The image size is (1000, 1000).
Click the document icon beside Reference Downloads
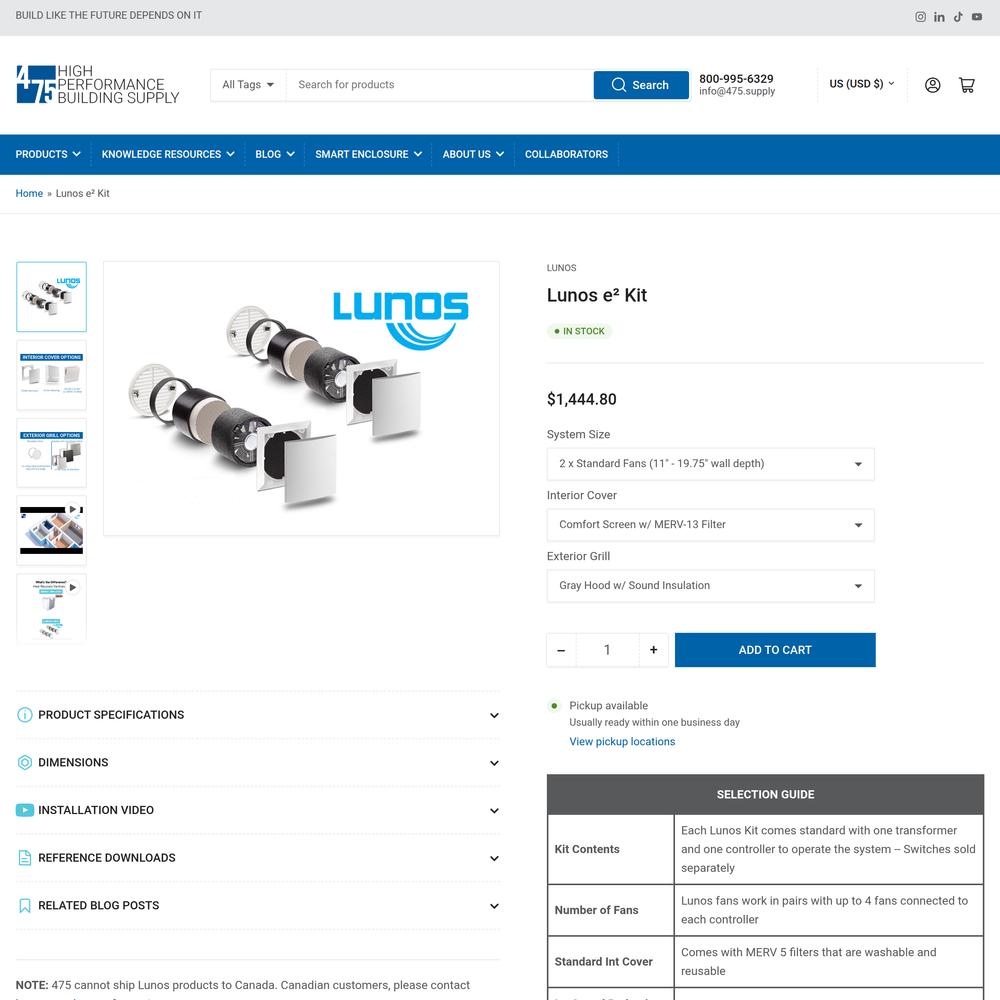[x=25, y=858]
